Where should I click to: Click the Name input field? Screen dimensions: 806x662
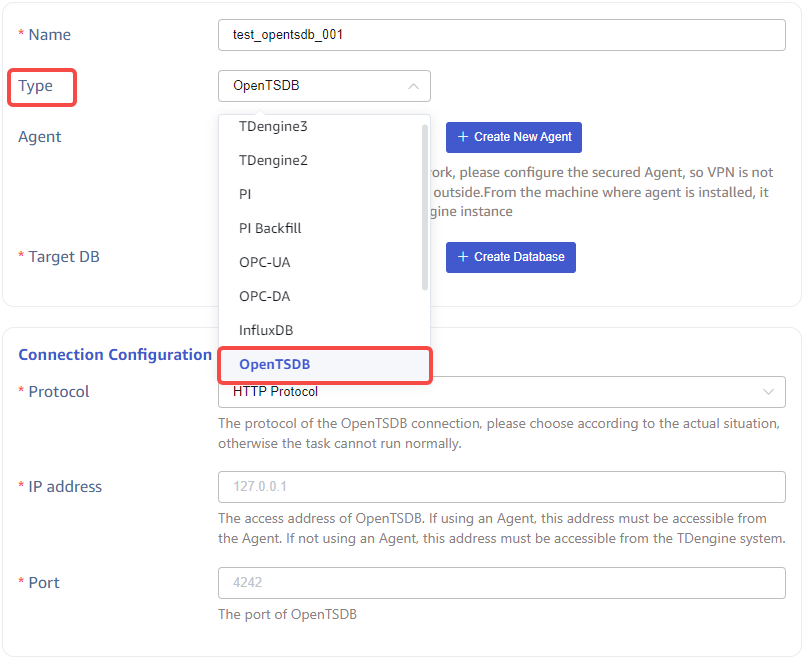click(501, 35)
